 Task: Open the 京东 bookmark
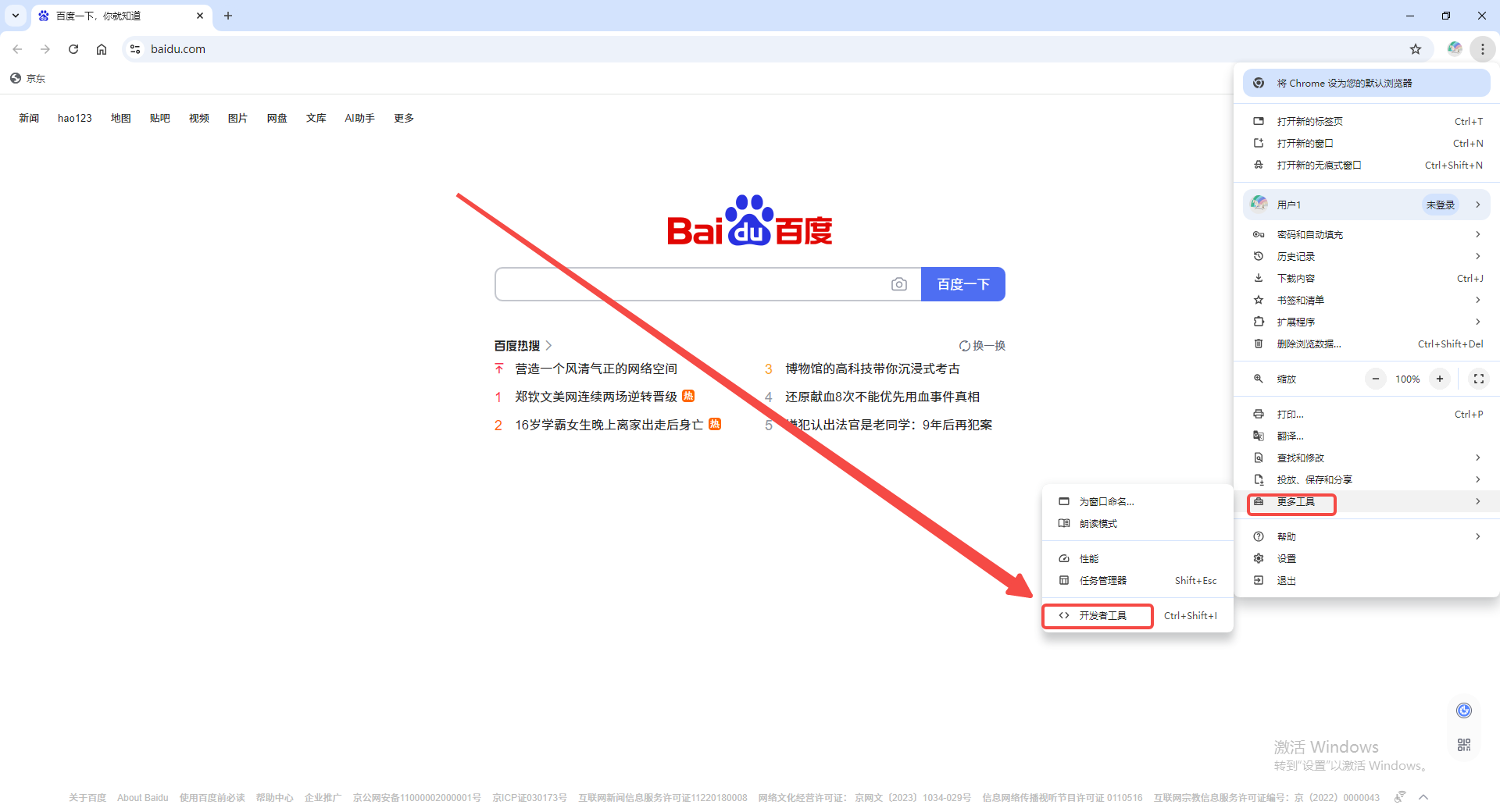(x=28, y=78)
